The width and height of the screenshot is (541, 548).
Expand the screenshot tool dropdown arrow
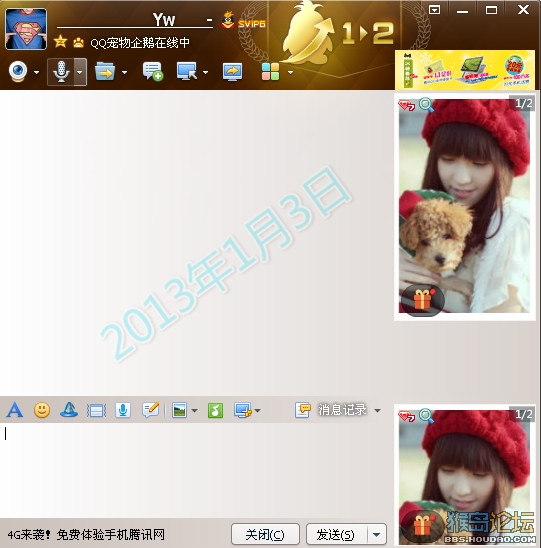click(258, 411)
